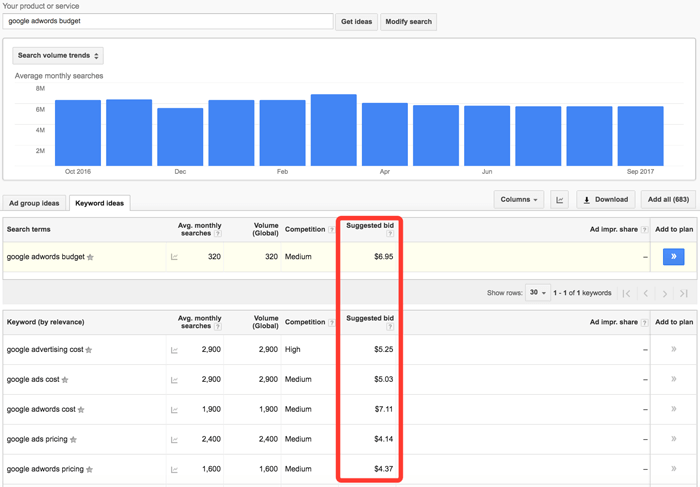Go to the next page of keywords
Viewport: 700px width, 487px height.
[x=665, y=293]
